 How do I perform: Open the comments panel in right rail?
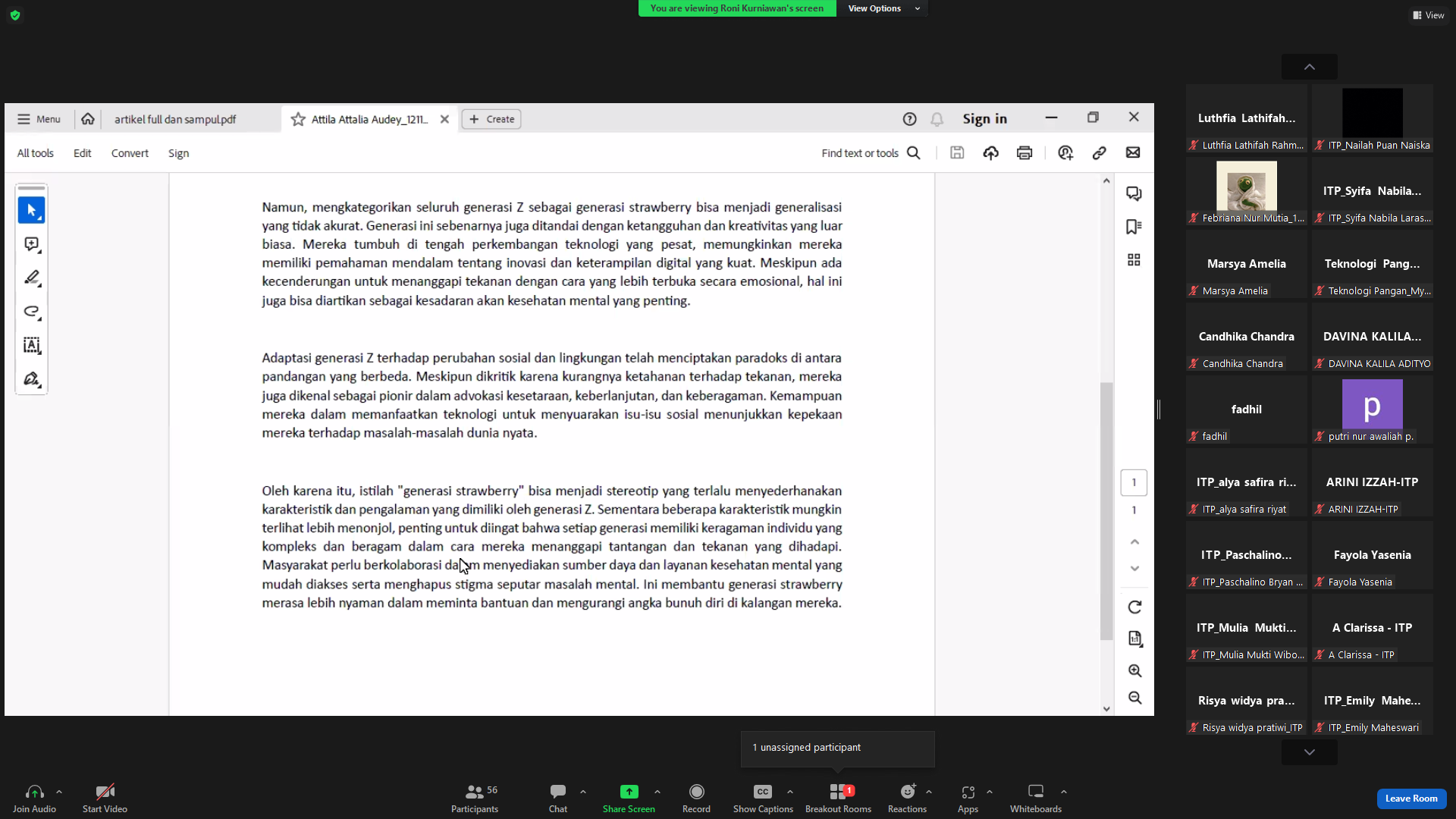point(1134,193)
